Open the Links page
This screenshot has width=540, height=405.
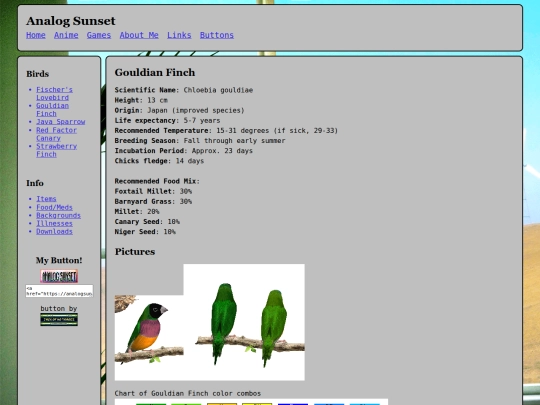tap(179, 35)
